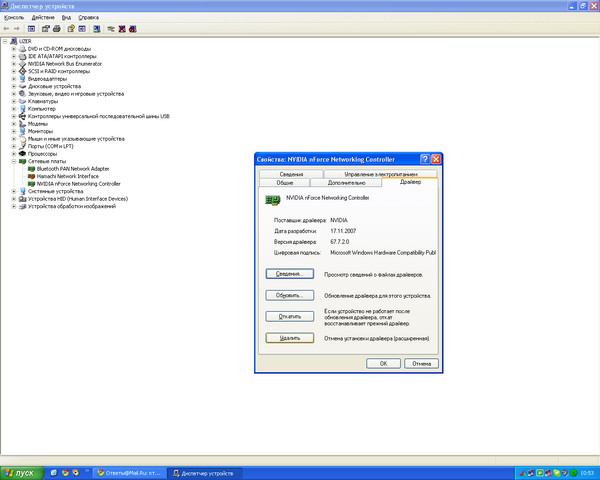Click the Uninstall device toolbar icon (red X)

tap(122, 29)
